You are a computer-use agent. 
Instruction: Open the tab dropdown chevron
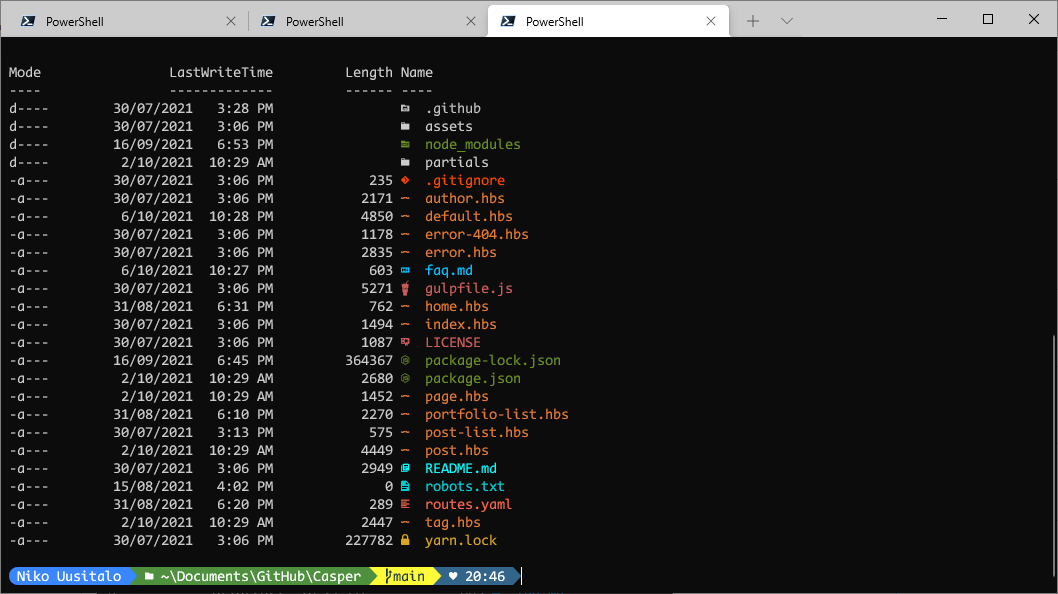coord(789,20)
